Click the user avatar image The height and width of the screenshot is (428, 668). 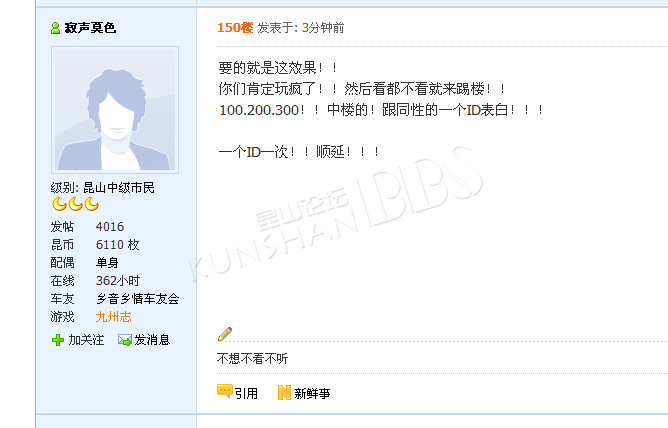coord(115,110)
